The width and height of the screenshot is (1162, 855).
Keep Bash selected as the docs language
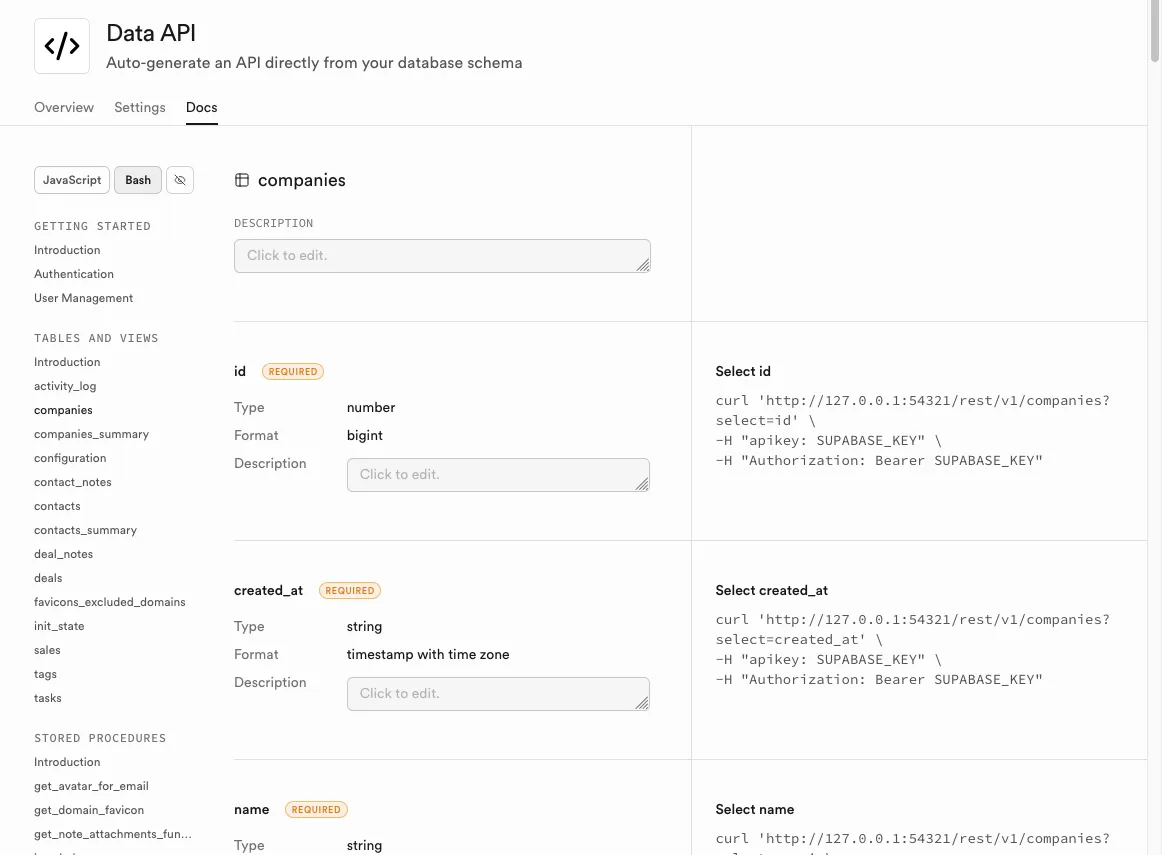[137, 180]
